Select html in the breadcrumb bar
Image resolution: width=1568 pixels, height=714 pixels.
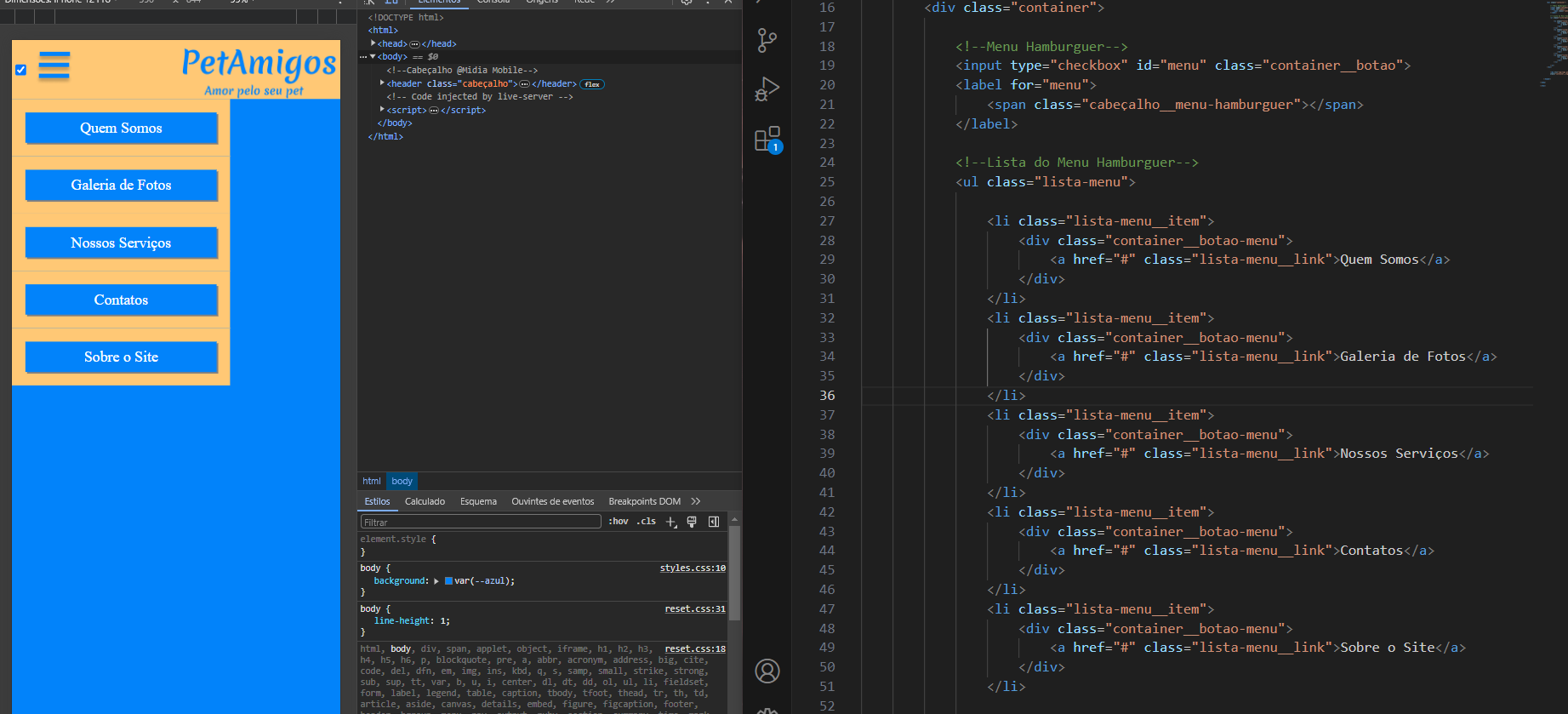tap(372, 481)
